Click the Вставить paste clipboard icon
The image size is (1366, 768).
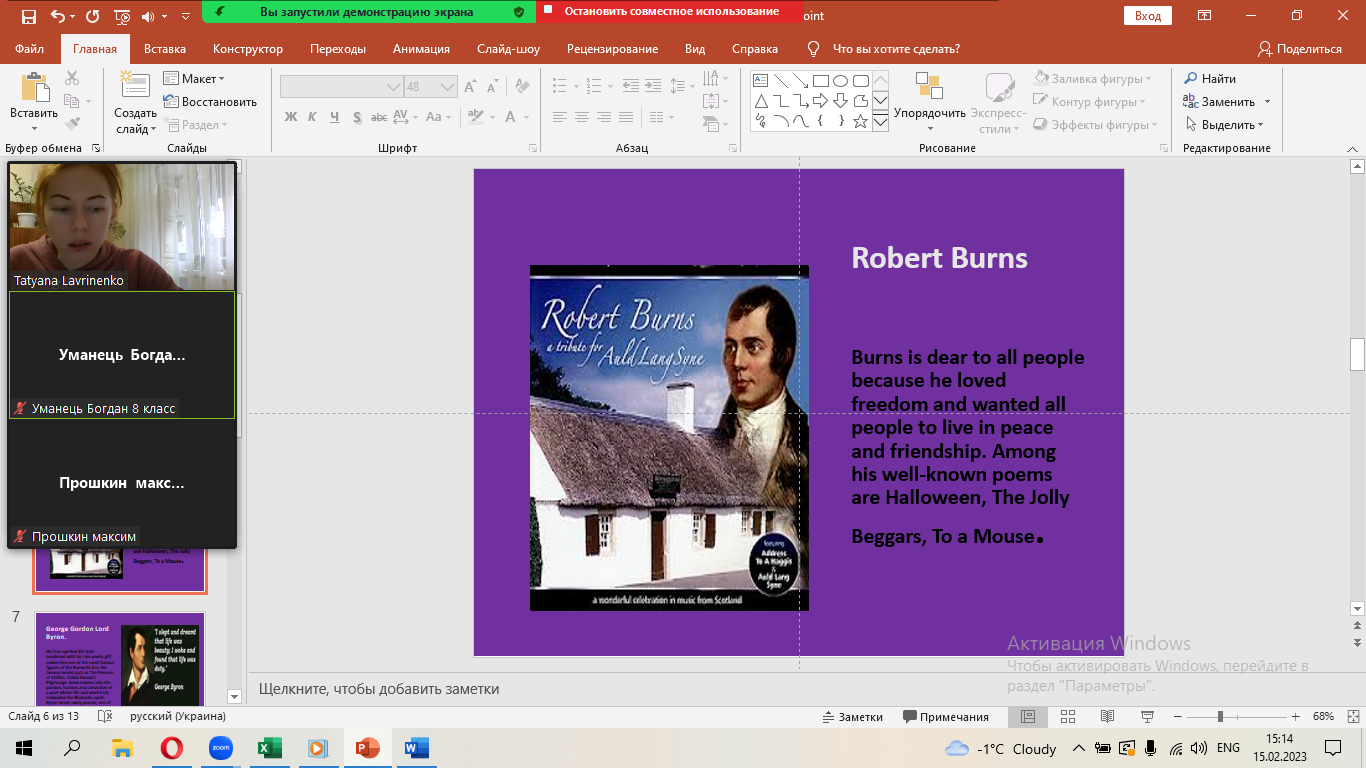pyautogui.click(x=35, y=88)
